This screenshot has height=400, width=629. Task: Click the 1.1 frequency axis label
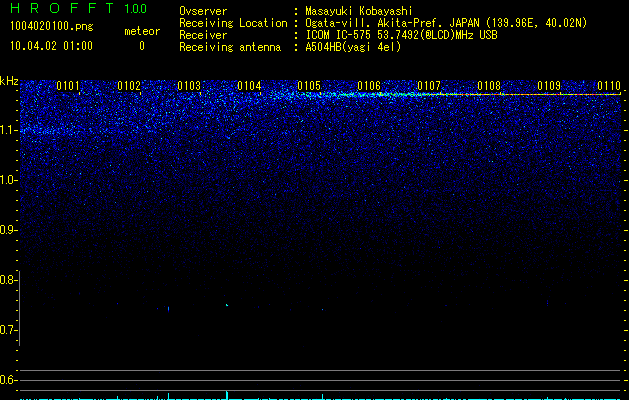8,130
